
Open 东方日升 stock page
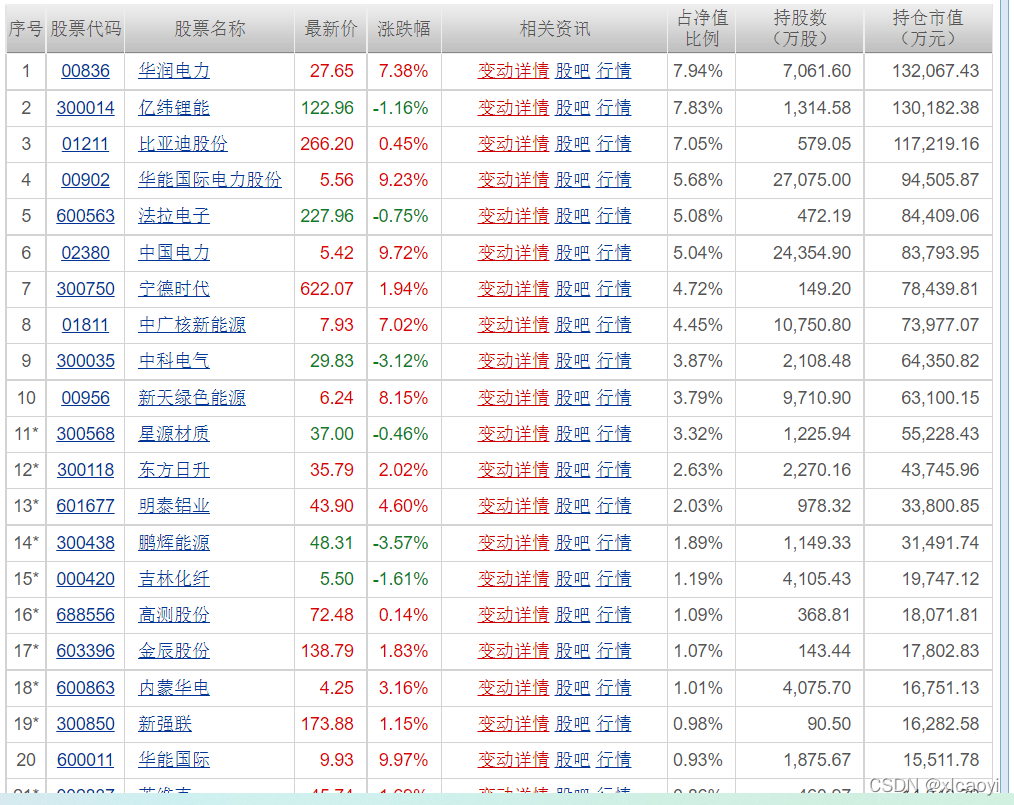point(174,470)
